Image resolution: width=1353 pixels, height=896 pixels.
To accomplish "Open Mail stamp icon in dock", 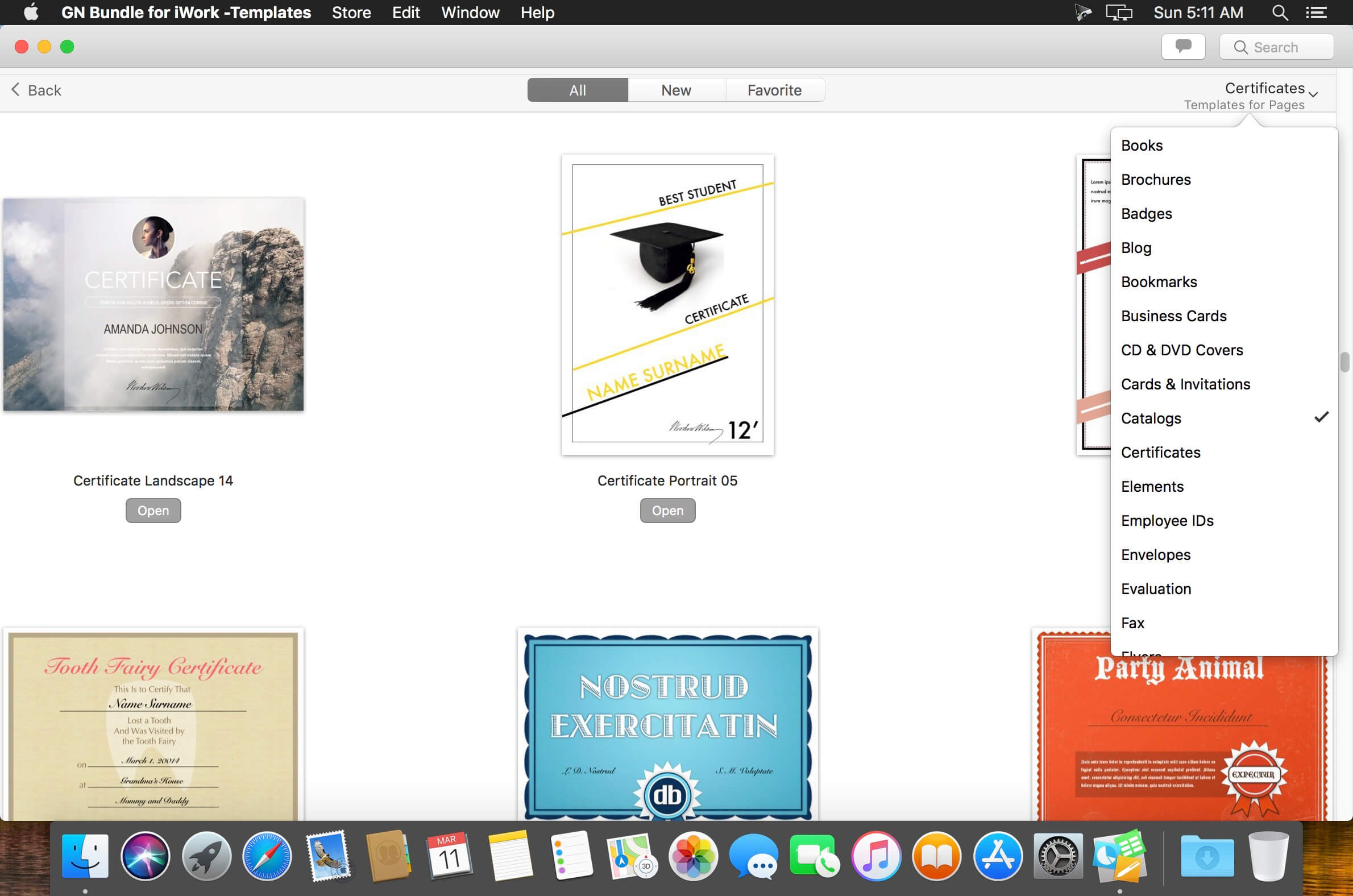I will pyautogui.click(x=328, y=856).
